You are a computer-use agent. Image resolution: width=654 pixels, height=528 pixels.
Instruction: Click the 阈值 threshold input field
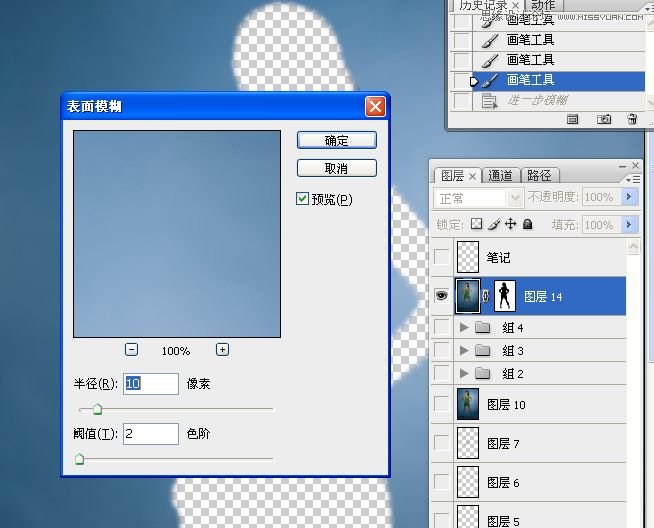click(151, 434)
